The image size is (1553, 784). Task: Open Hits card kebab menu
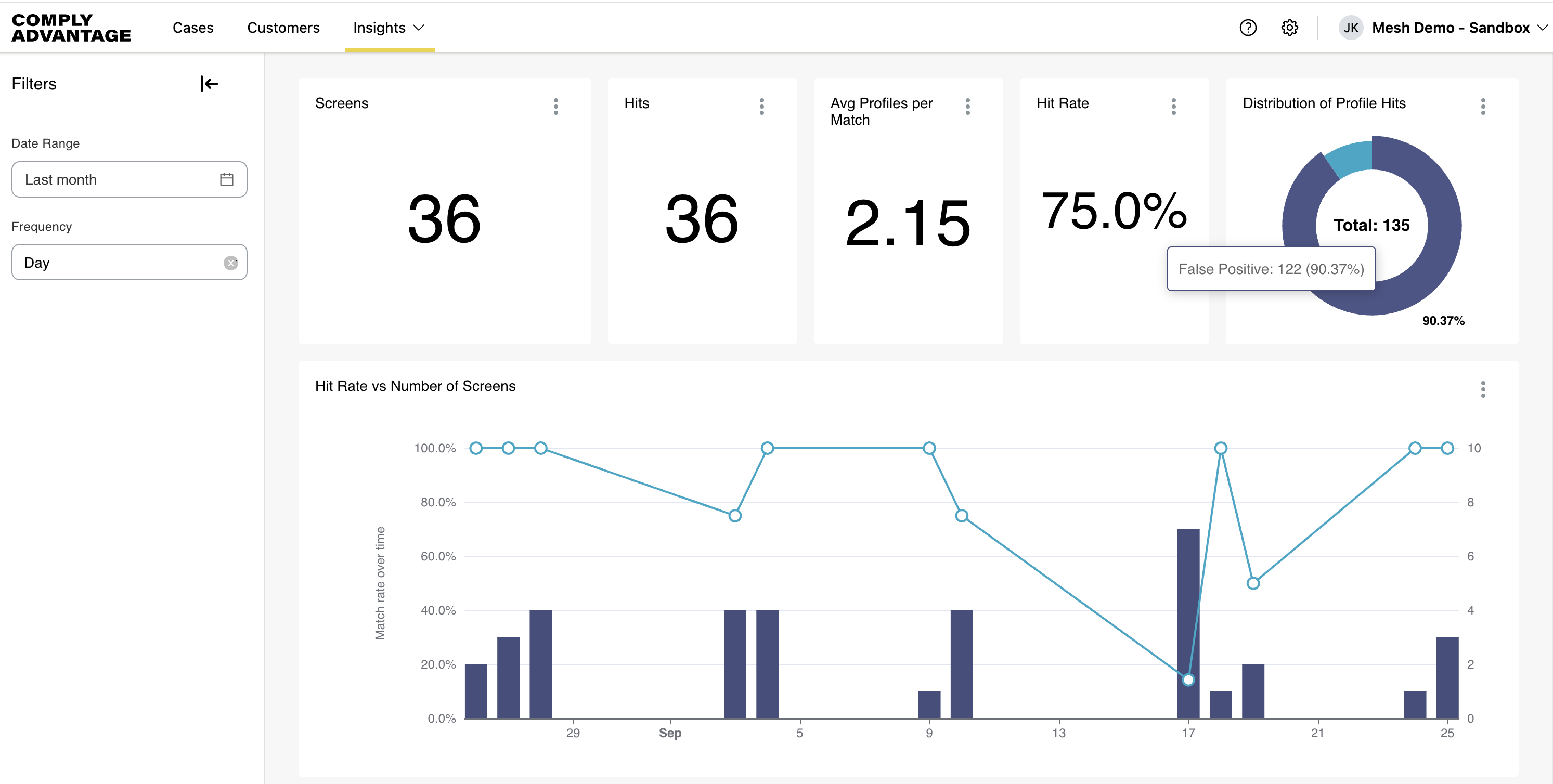[x=761, y=107]
